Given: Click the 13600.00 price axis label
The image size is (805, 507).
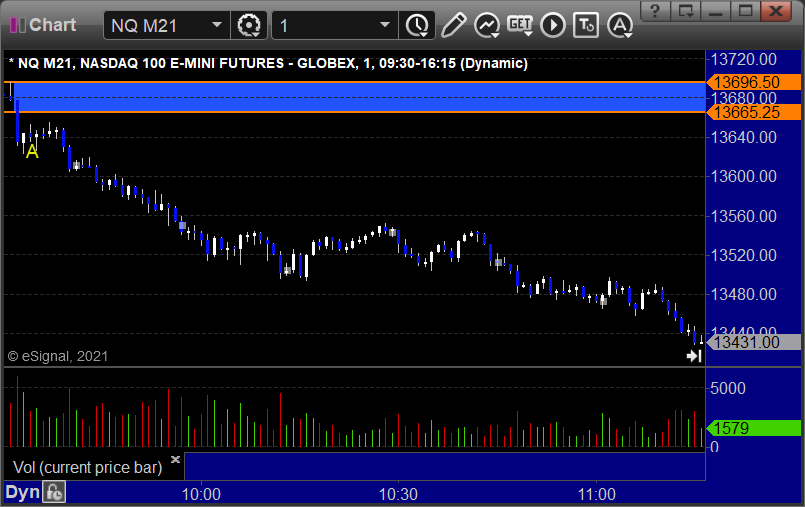Looking at the screenshot, I should (743, 177).
